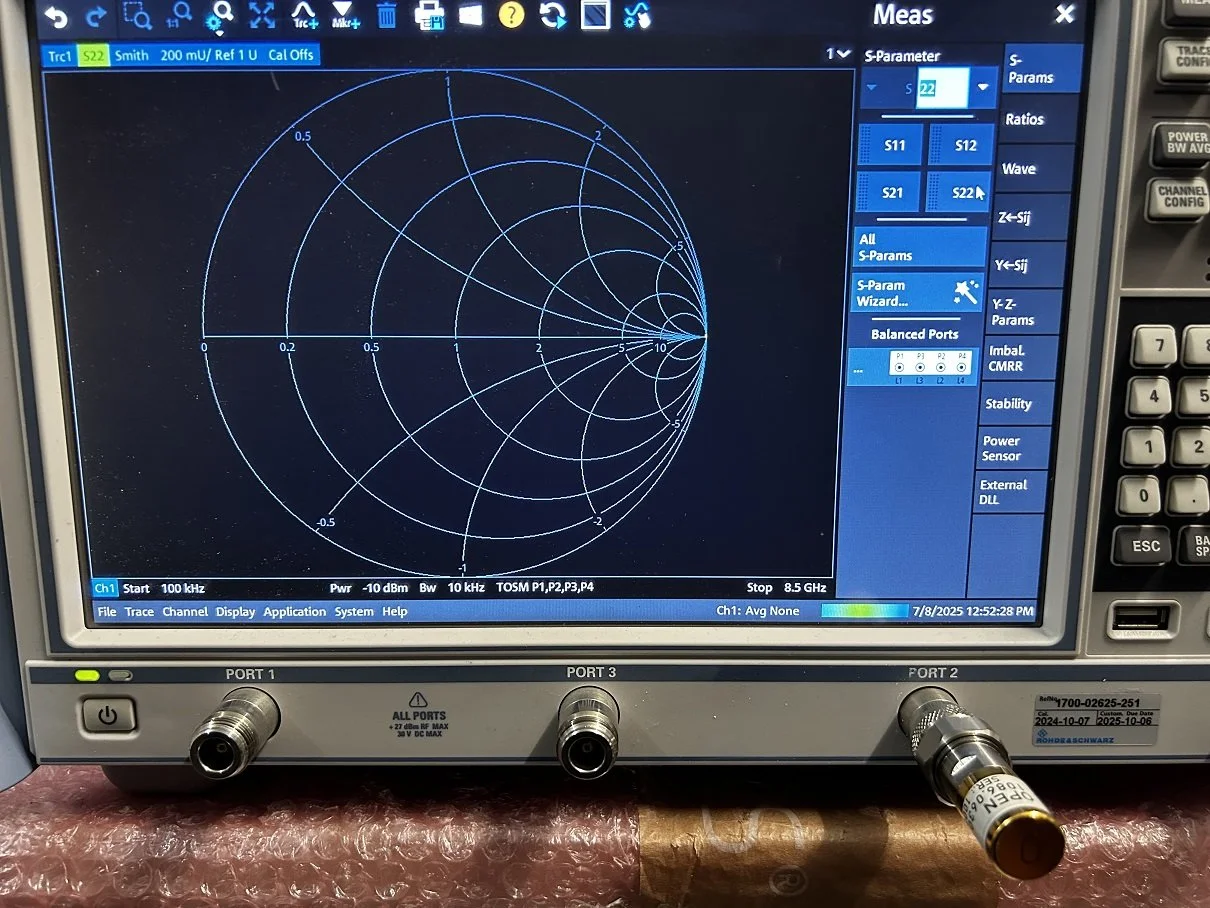Open the S-Param Wizard
1210x908 pixels.
point(918,293)
